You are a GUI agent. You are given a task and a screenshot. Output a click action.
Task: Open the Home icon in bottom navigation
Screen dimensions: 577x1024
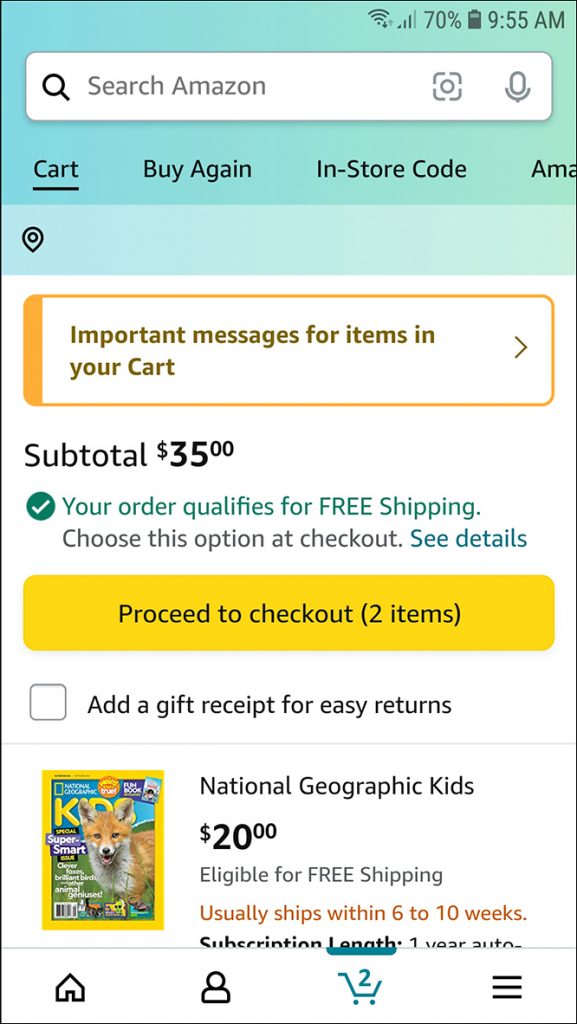68,986
